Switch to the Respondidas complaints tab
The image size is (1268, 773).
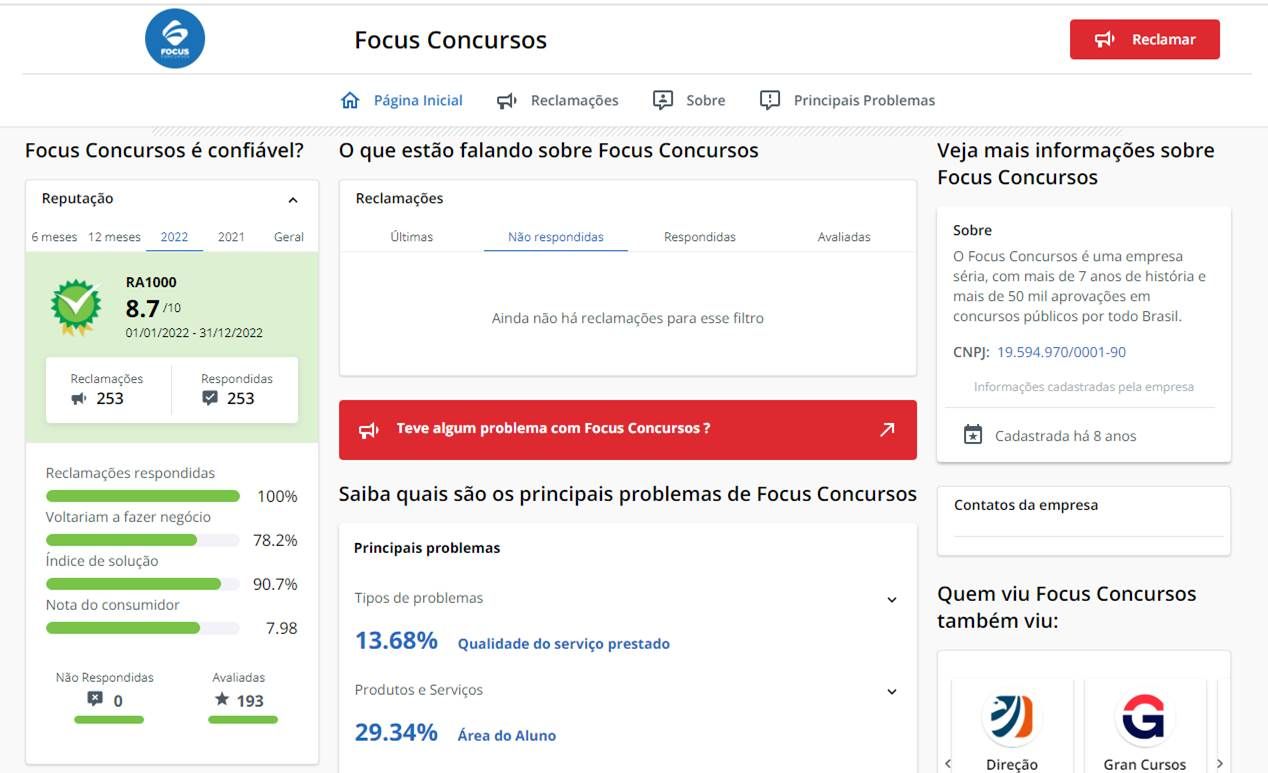(699, 237)
